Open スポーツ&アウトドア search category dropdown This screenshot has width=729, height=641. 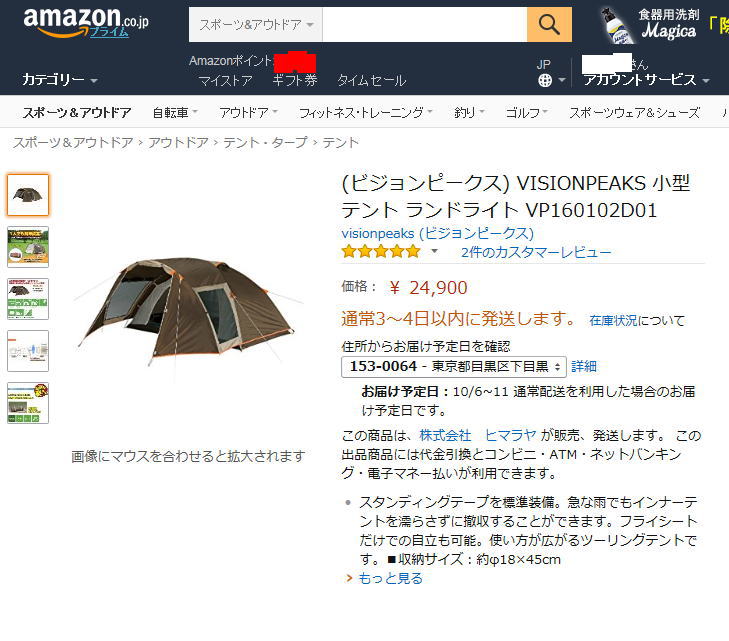(256, 25)
